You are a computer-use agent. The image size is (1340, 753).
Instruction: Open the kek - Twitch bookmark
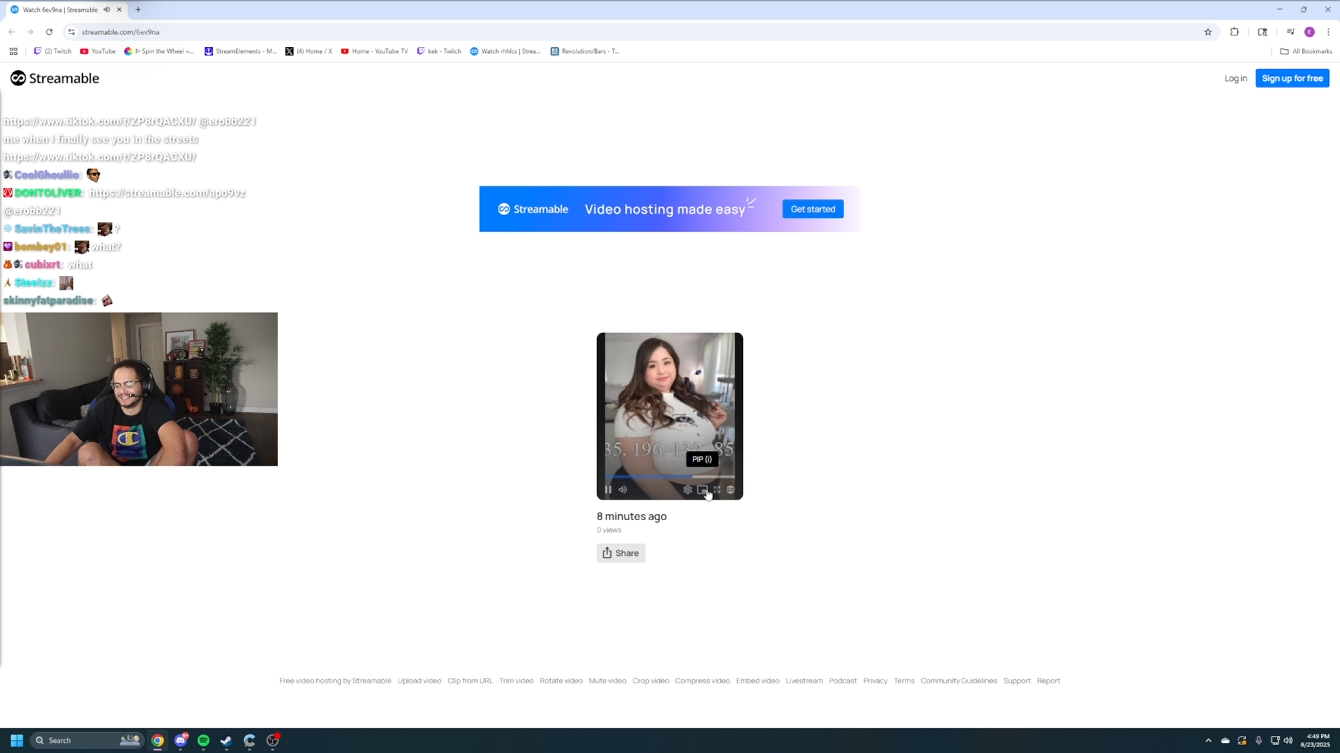pyautogui.click(x=439, y=51)
